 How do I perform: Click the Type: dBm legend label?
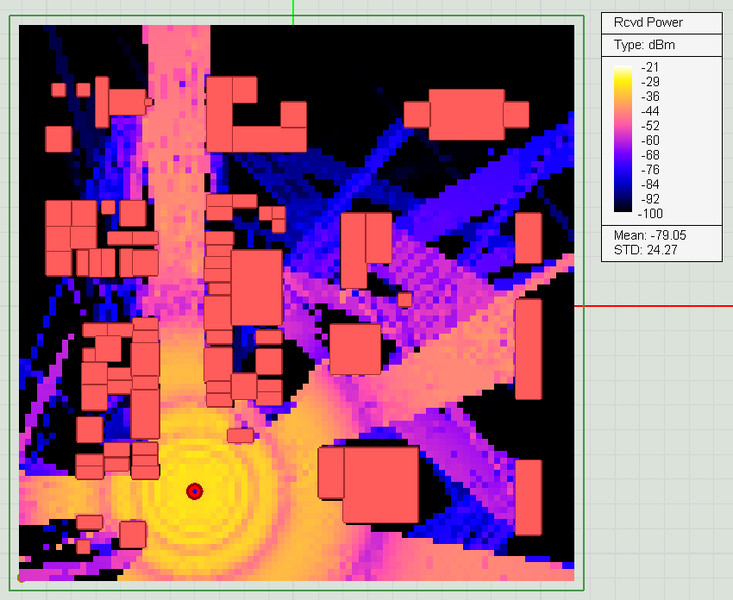644,45
